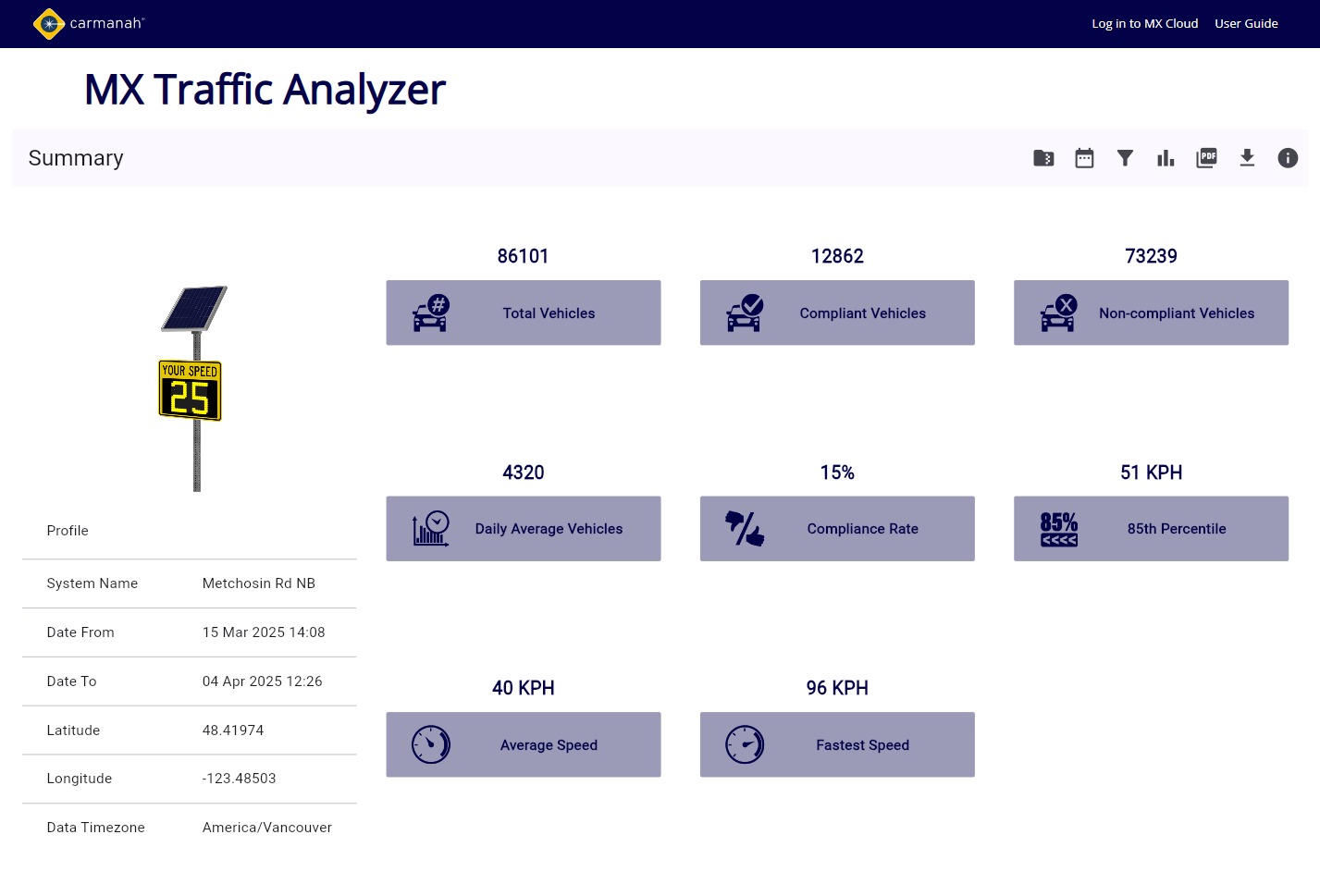Select the Compliant Vehicles card label
The height and width of the screenshot is (896, 1320).
click(x=863, y=313)
